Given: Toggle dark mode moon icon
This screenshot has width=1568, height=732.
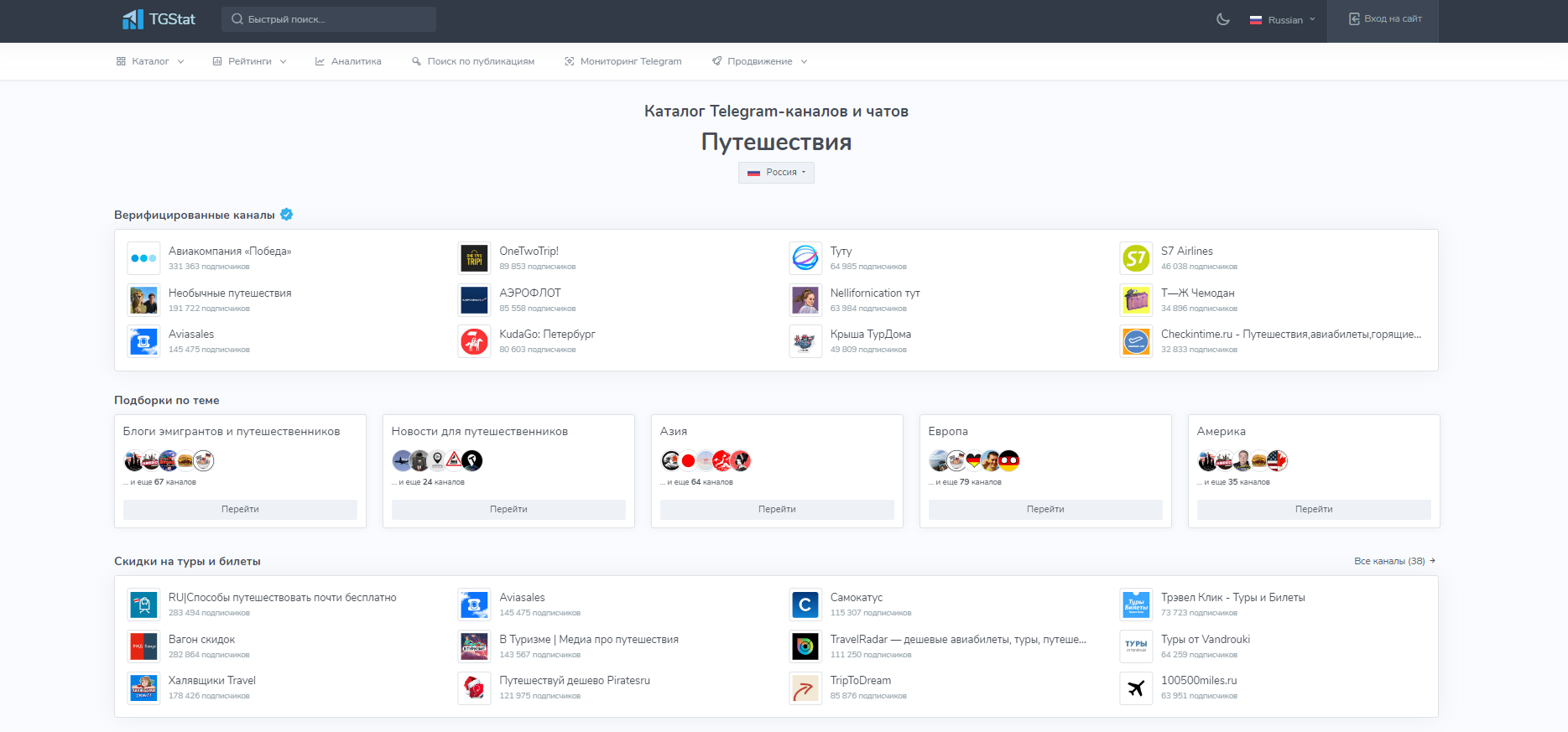Looking at the screenshot, I should coord(1223,19).
